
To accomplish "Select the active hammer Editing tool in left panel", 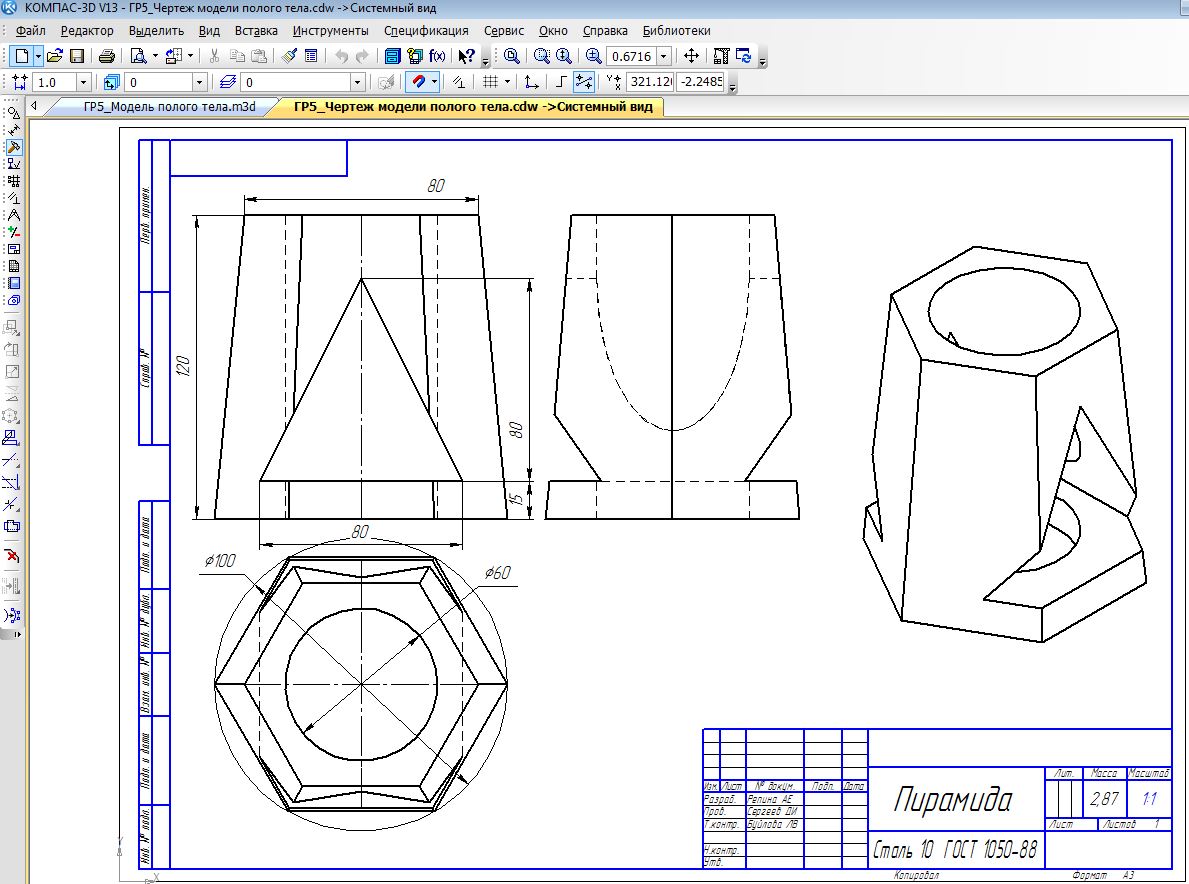I will click(x=14, y=147).
